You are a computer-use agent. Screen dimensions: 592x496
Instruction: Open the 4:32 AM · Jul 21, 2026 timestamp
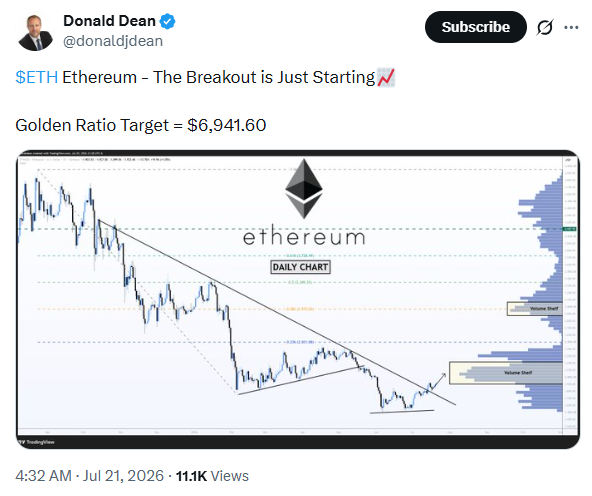pos(89,476)
